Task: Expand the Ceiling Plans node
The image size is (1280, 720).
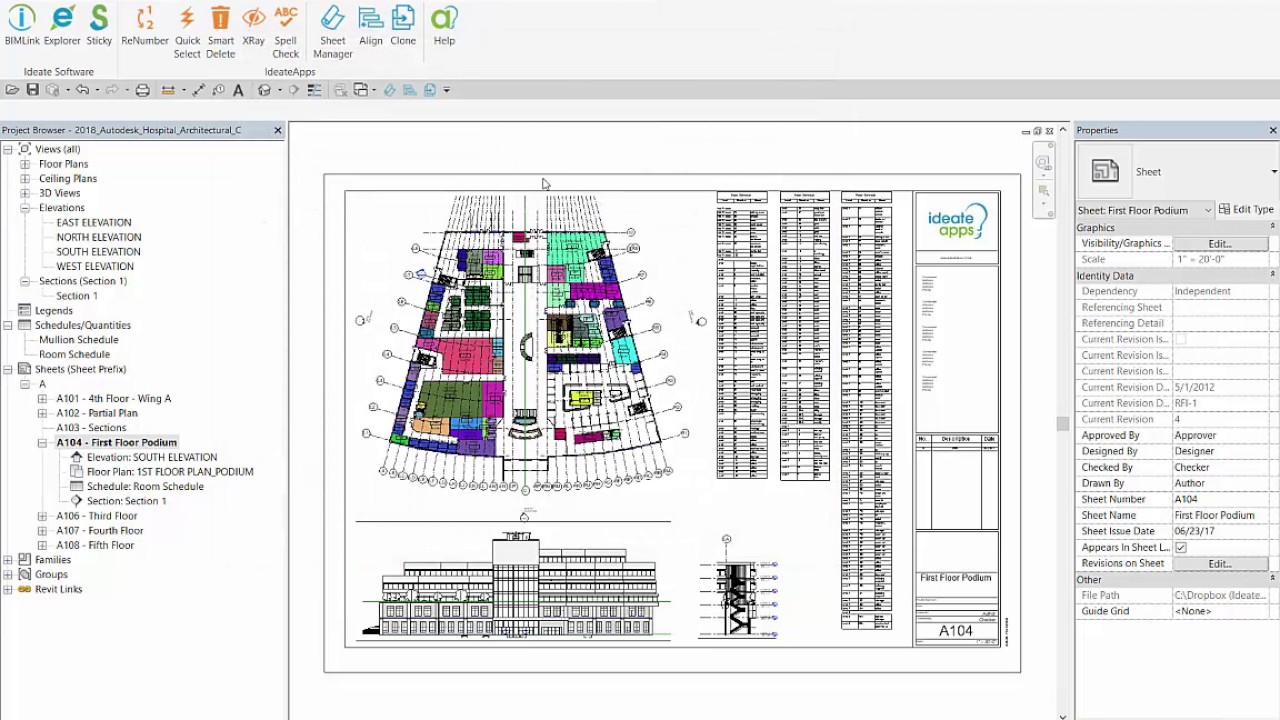Action: click(x=25, y=179)
